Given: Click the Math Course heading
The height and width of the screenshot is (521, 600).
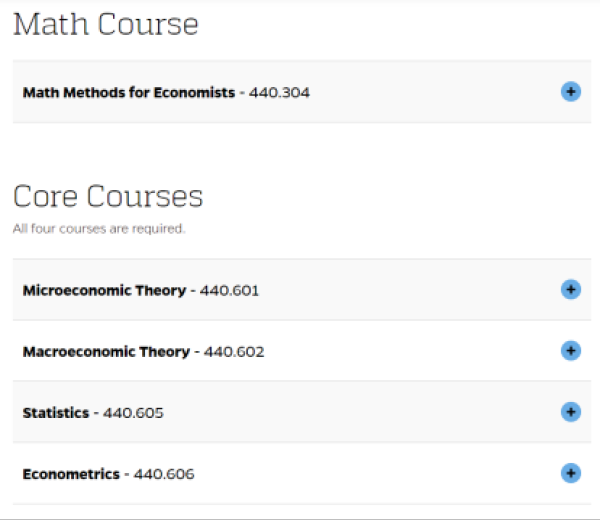Looking at the screenshot, I should 106,24.
